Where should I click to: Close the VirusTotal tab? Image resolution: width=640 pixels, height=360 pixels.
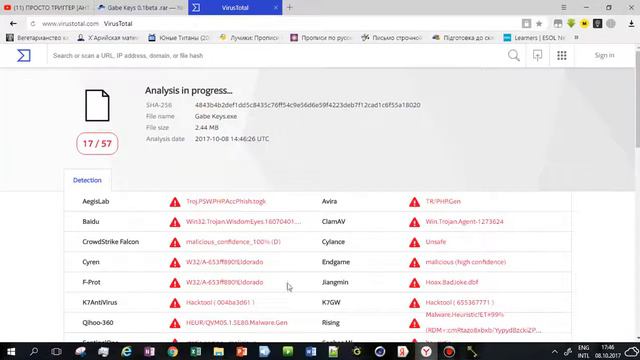point(276,7)
